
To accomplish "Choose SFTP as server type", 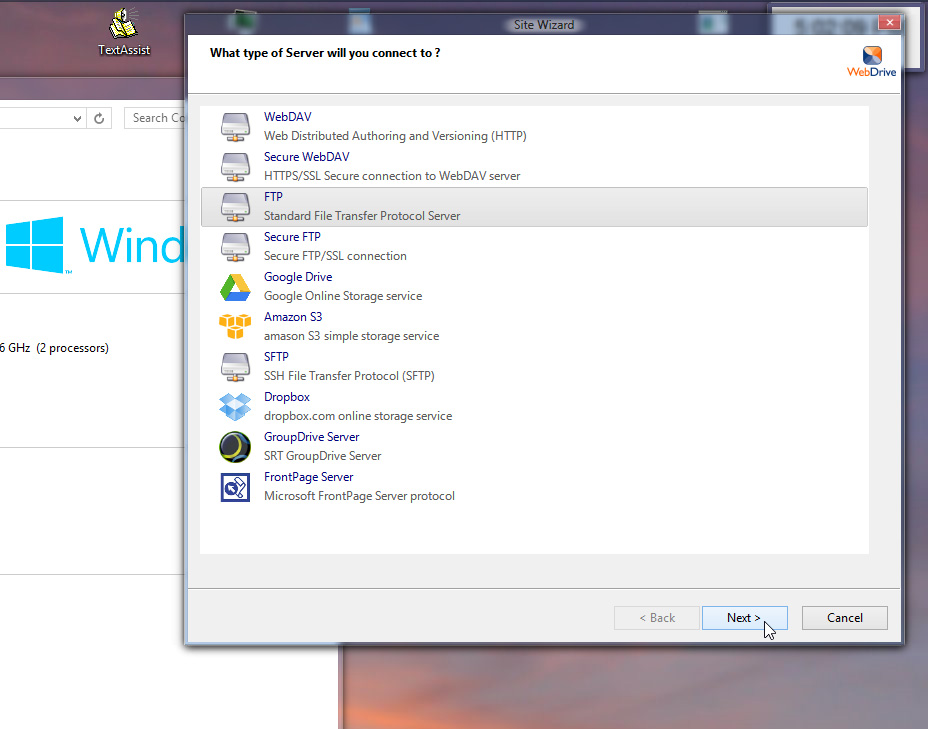I will pyautogui.click(x=276, y=357).
